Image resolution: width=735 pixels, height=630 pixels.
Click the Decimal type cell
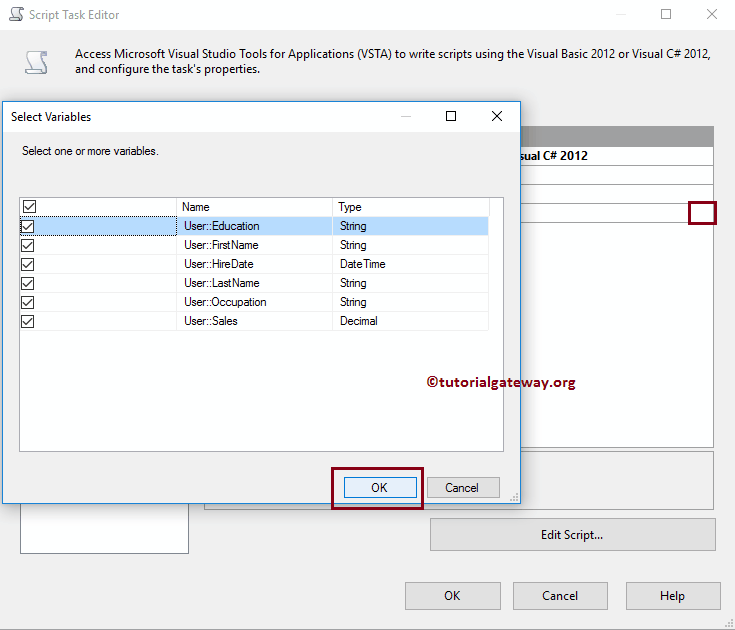point(411,321)
